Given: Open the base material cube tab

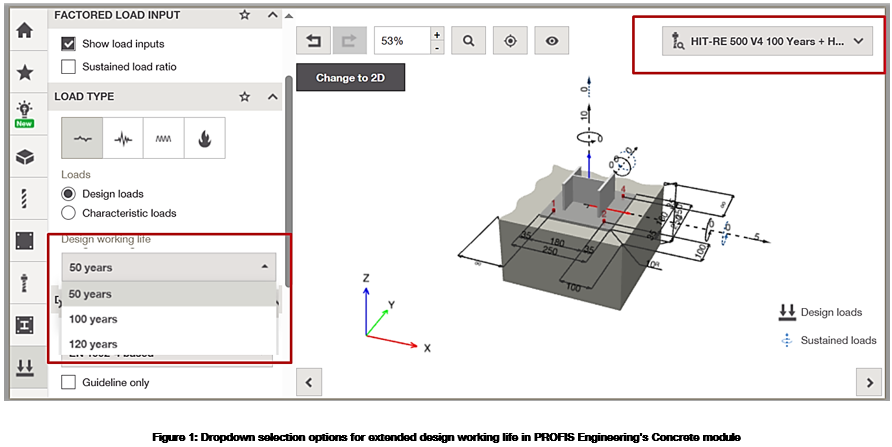Looking at the screenshot, I should click(x=24, y=157).
